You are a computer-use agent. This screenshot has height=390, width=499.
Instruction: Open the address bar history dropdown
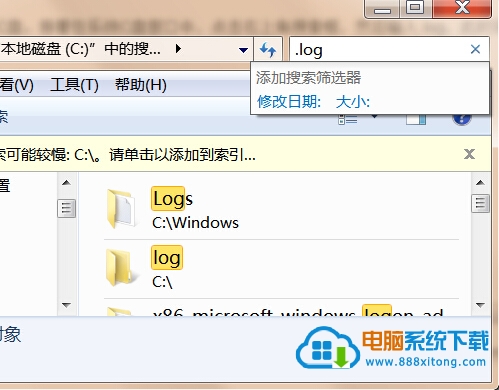(243, 50)
